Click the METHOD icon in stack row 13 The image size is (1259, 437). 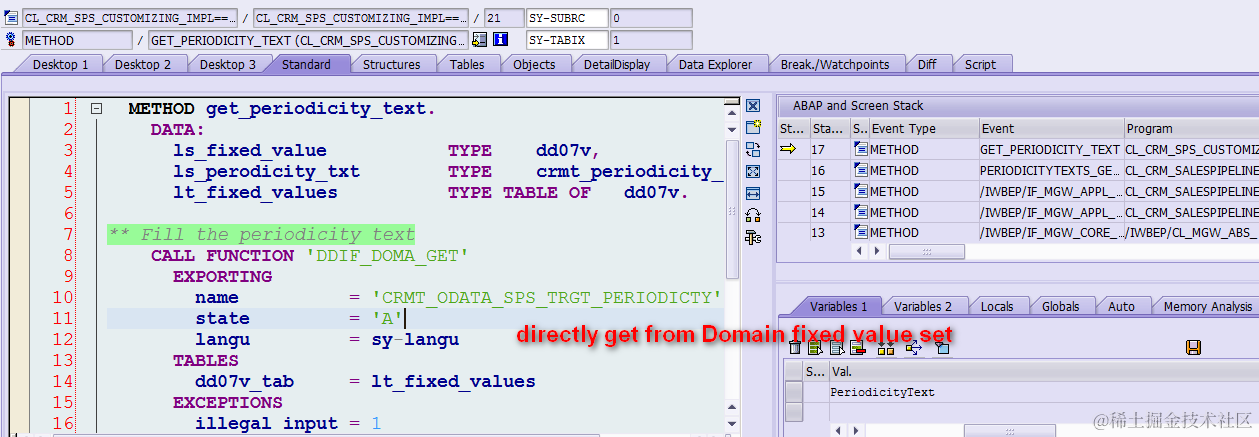tap(860, 232)
